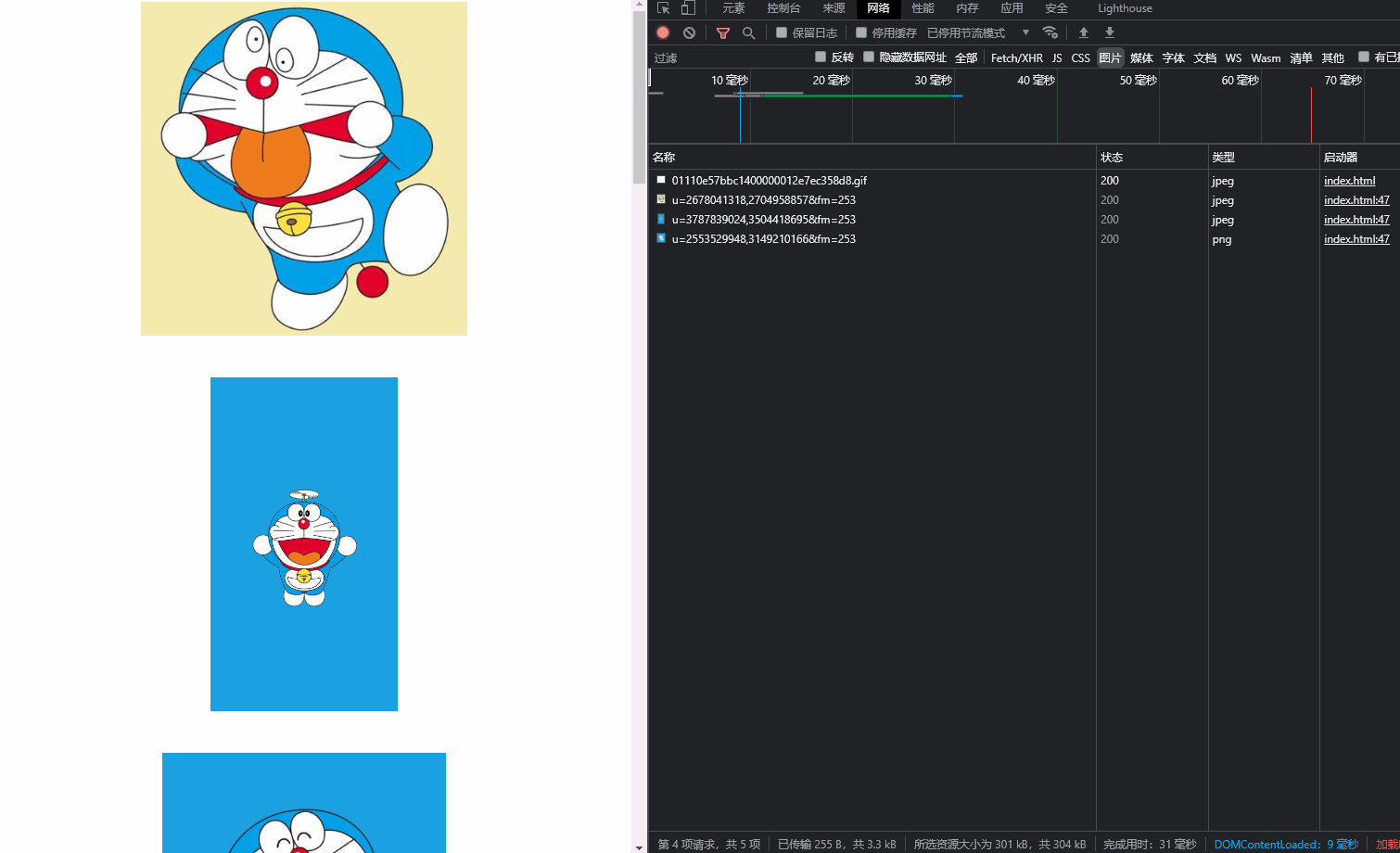Screen dimensions: 1400x853
Task: Clear the network log with the ⊘ icon
Action: coord(689,32)
